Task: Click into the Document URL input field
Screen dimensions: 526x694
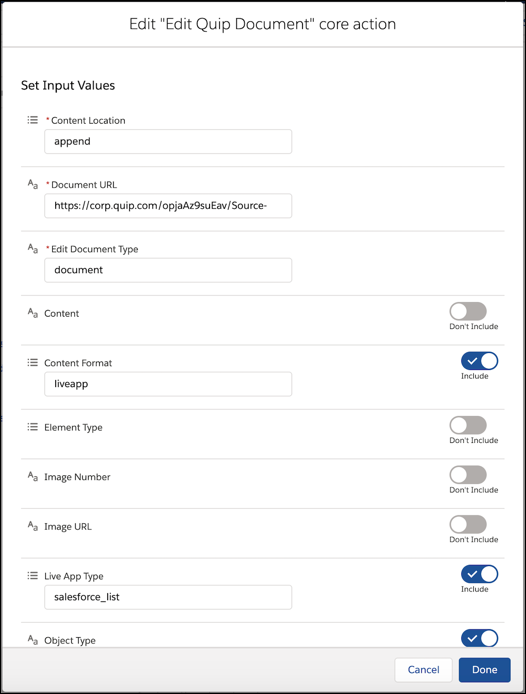Action: (x=168, y=206)
